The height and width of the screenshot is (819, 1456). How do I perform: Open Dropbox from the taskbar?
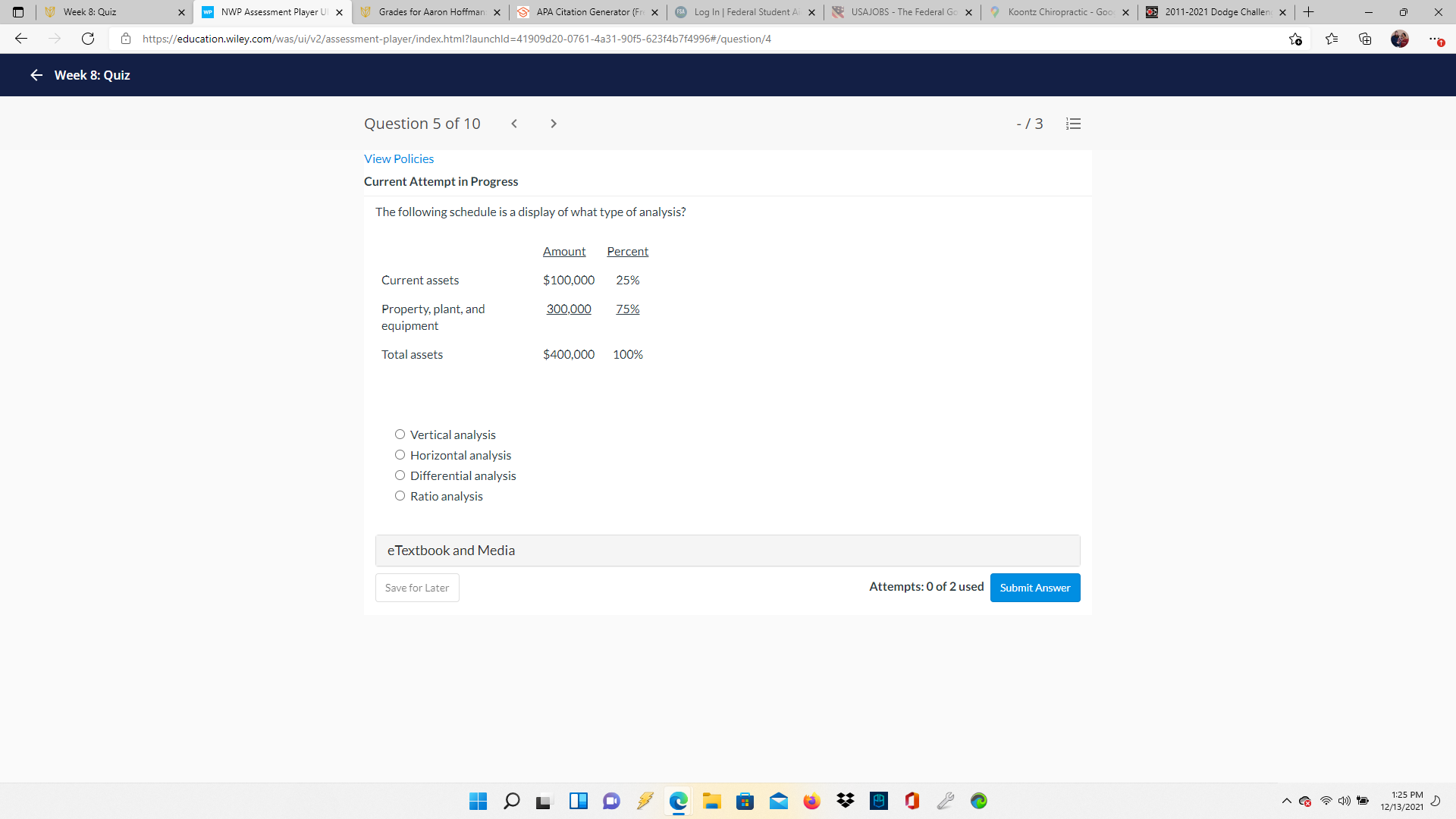pyautogui.click(x=845, y=800)
